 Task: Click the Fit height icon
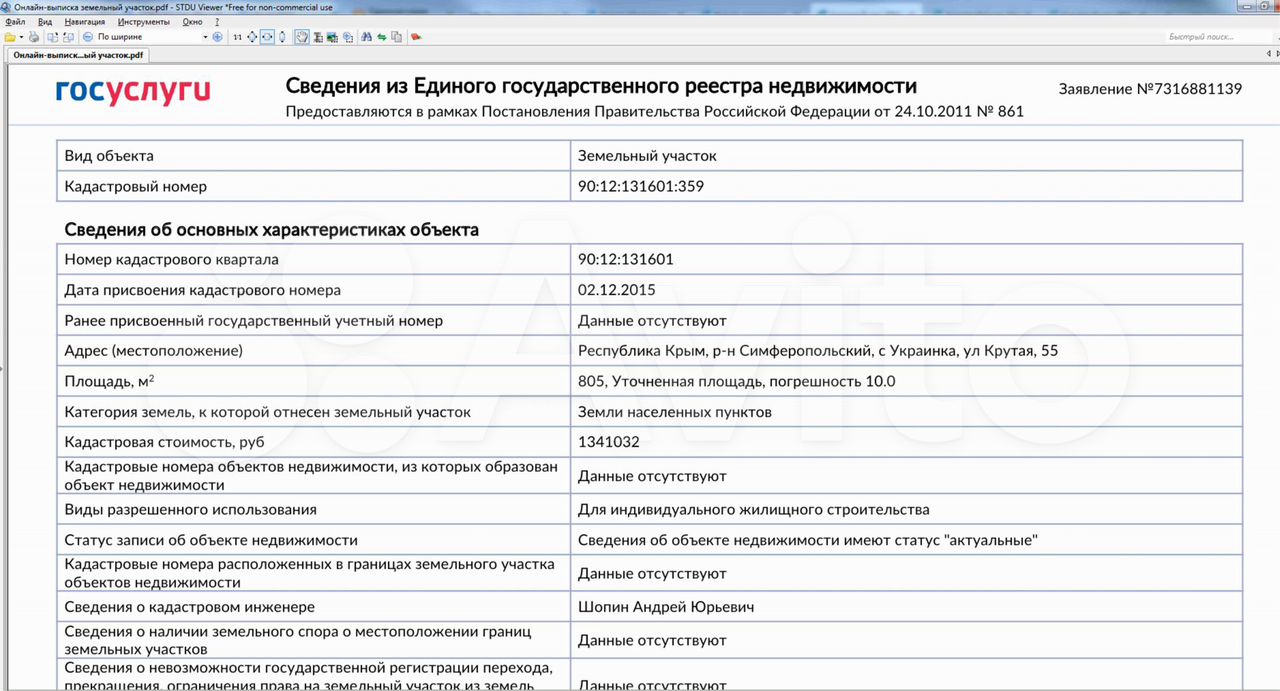tap(282, 37)
